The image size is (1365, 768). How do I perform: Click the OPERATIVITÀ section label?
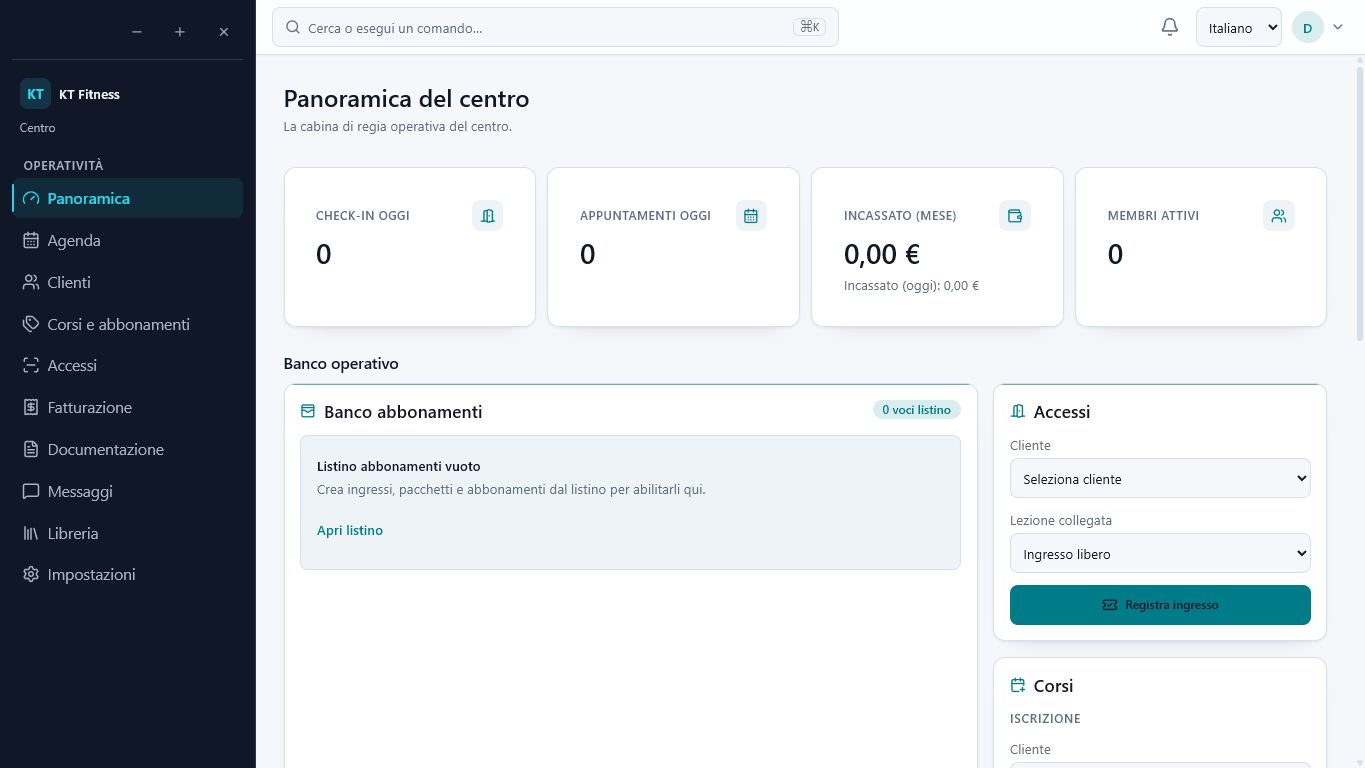click(x=64, y=165)
